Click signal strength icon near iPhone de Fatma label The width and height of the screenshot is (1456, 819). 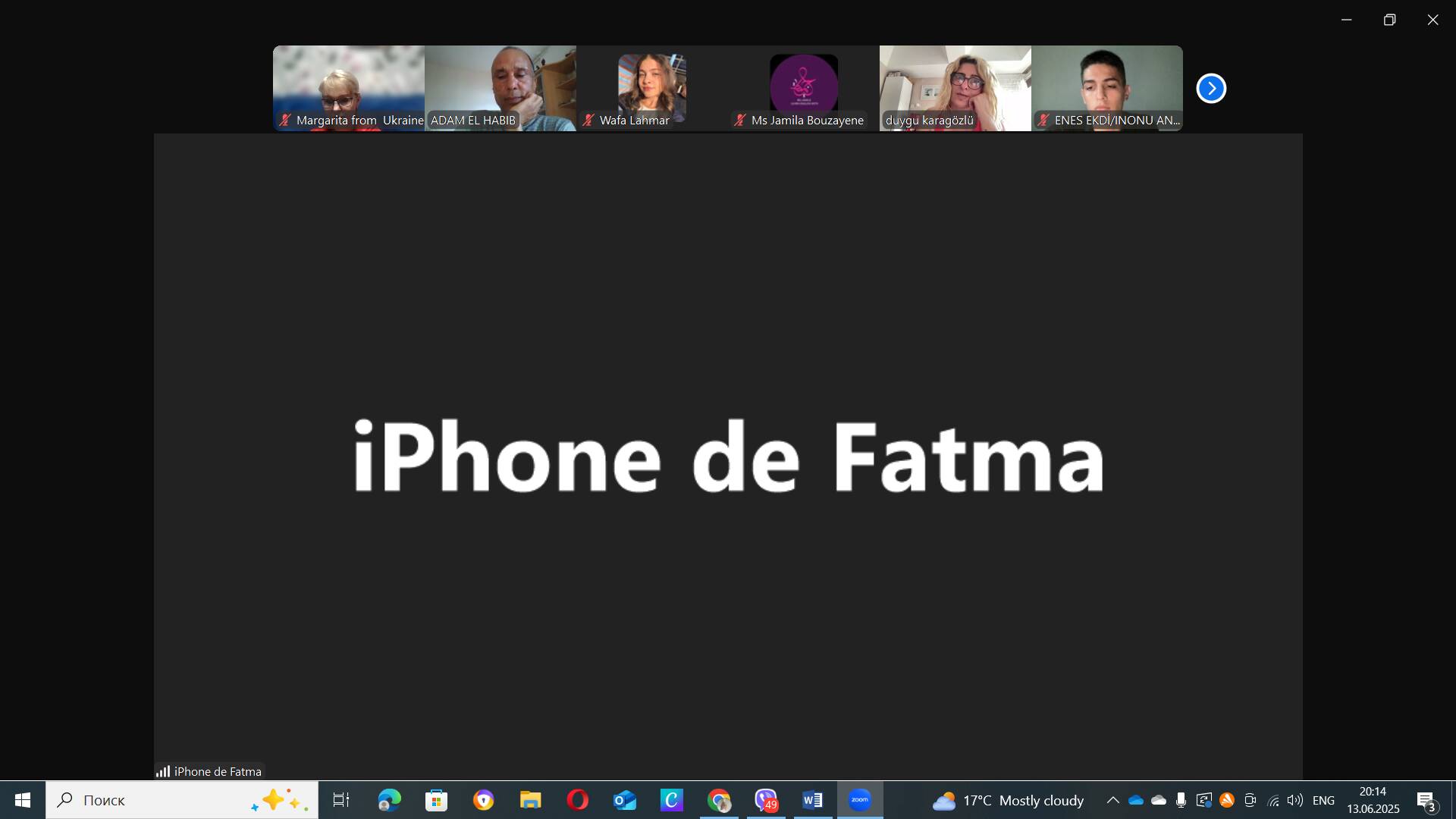163,771
